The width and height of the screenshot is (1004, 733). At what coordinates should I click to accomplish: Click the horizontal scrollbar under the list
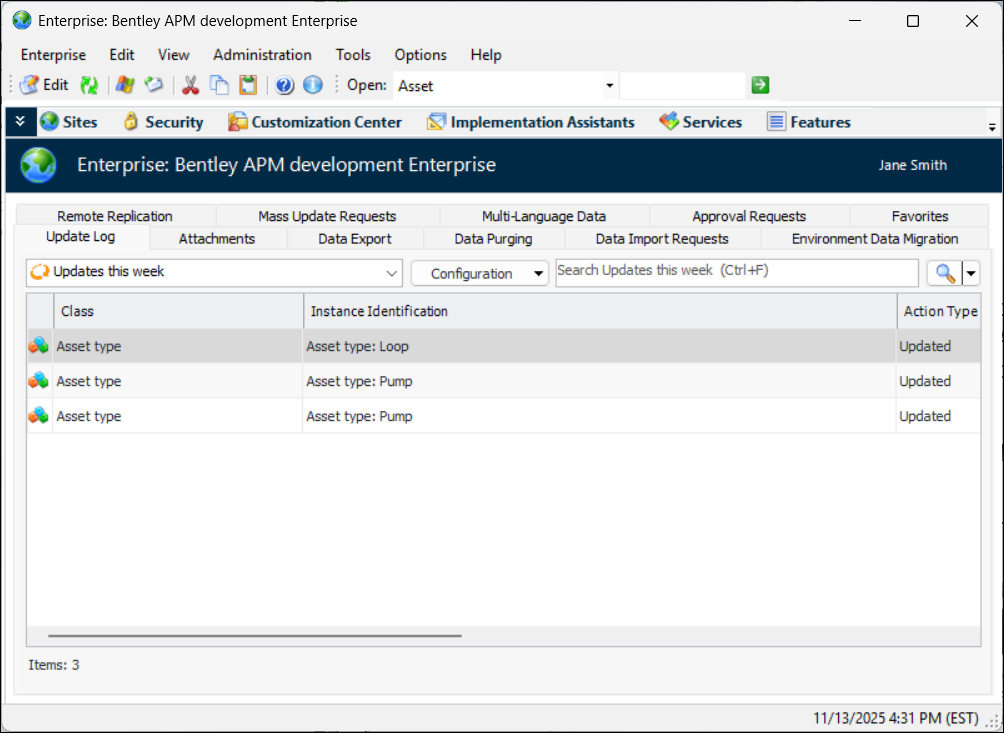coord(255,635)
